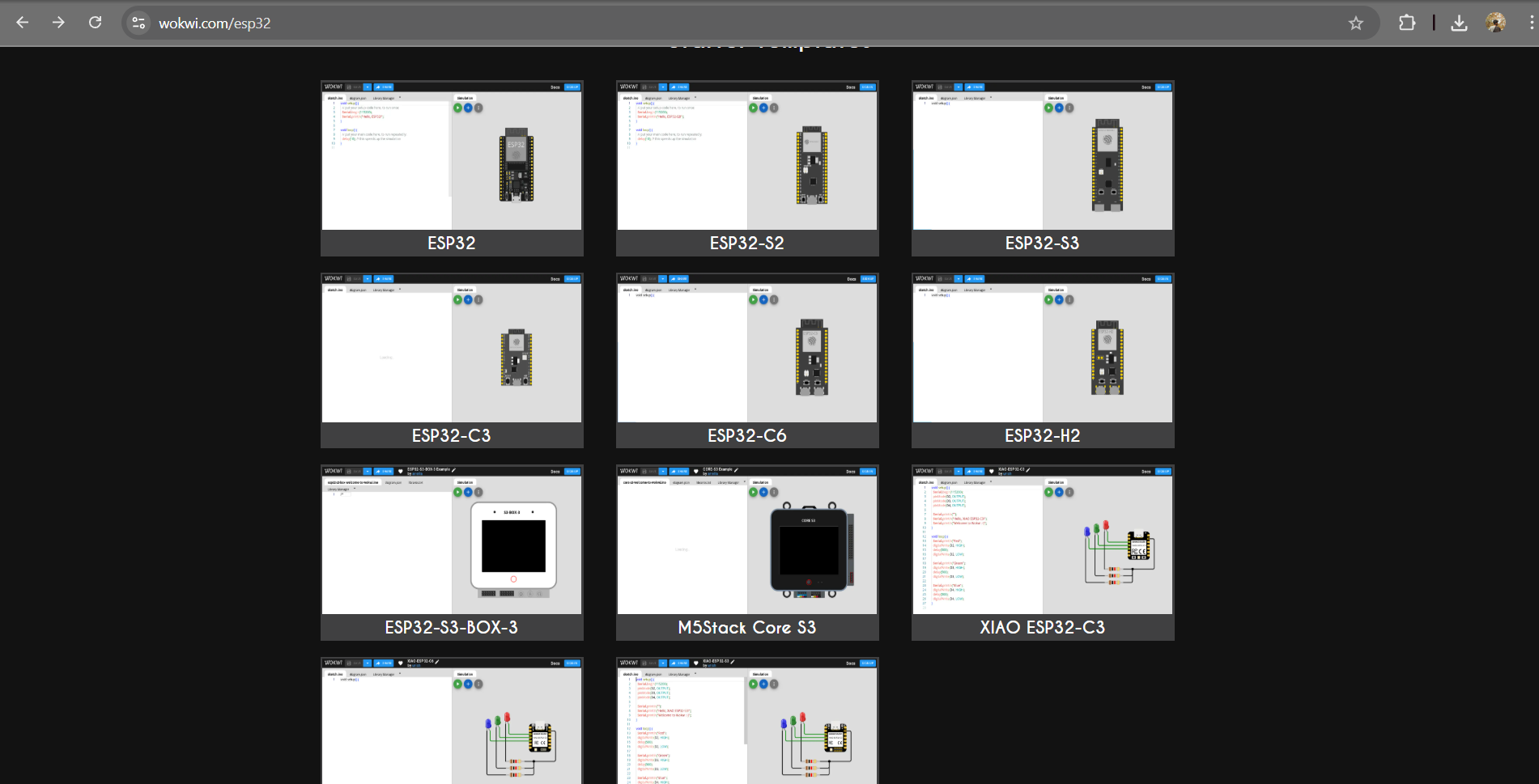Go back to the previous page

pyautogui.click(x=22, y=23)
